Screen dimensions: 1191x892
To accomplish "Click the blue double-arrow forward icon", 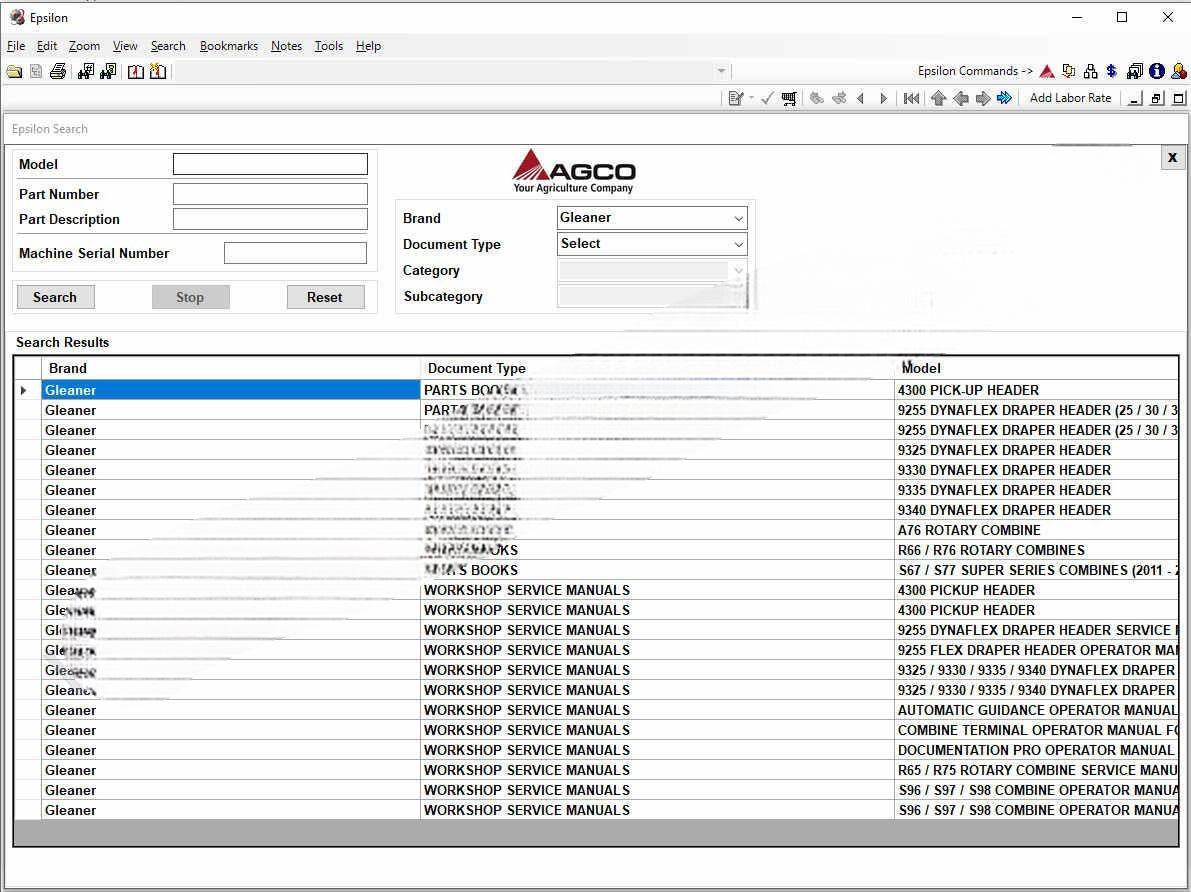I will 1004,98.
